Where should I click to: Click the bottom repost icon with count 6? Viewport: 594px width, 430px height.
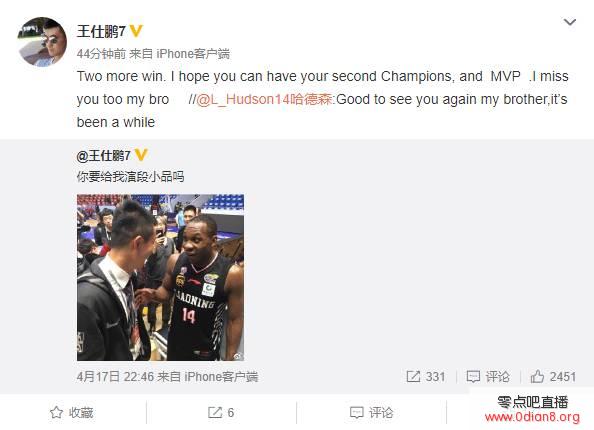pyautogui.click(x=215, y=413)
